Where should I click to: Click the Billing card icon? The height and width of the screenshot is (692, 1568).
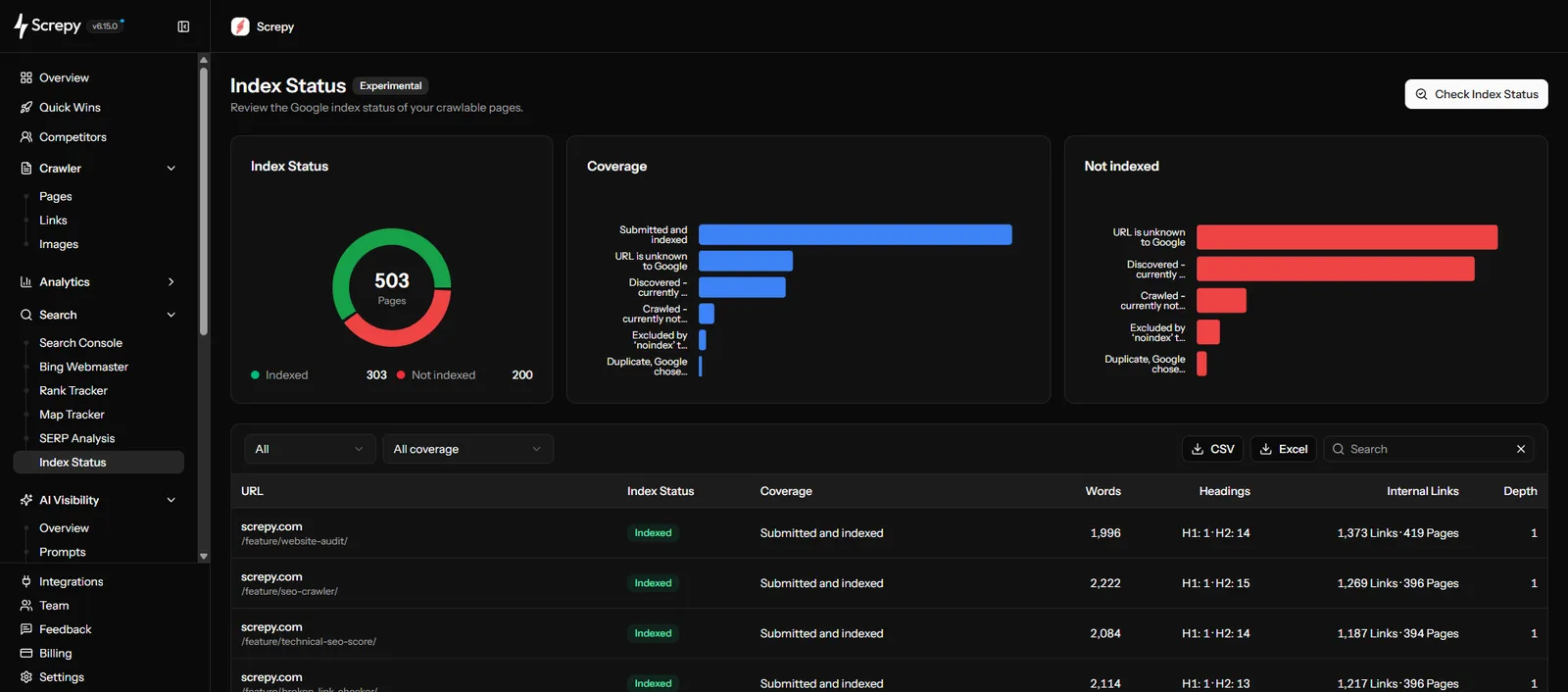pyautogui.click(x=26, y=653)
